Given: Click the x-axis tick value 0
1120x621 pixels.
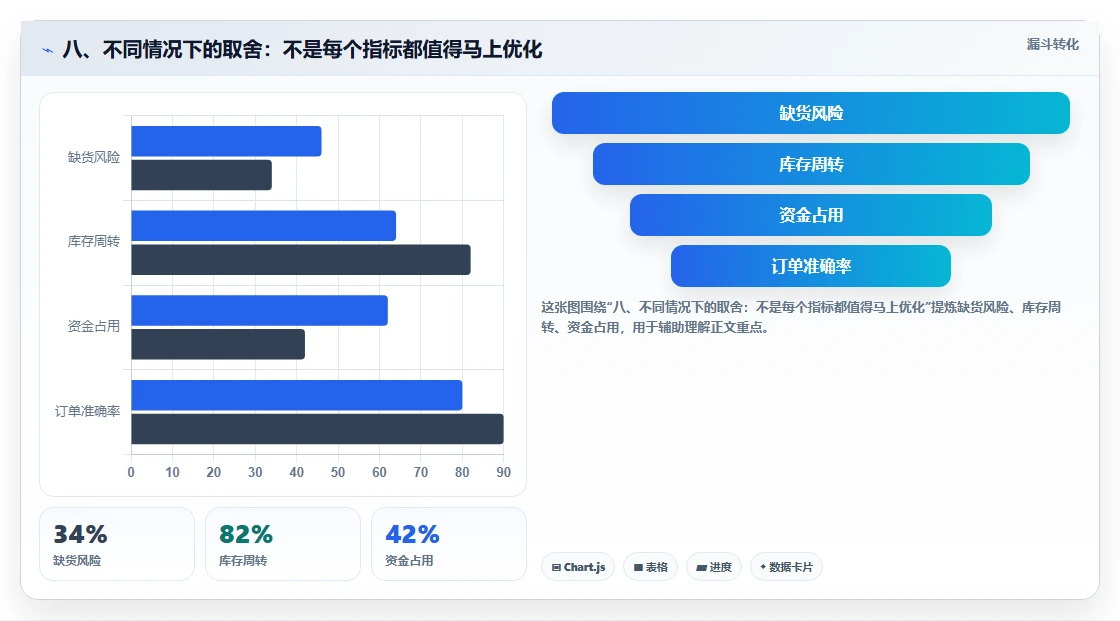Looking at the screenshot, I should pos(131,472).
